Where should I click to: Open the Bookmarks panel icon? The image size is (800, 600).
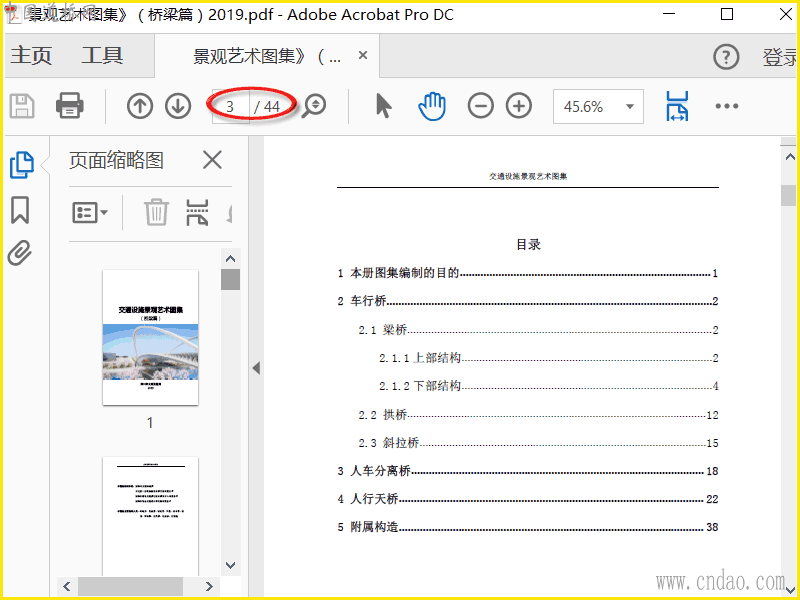[20, 210]
